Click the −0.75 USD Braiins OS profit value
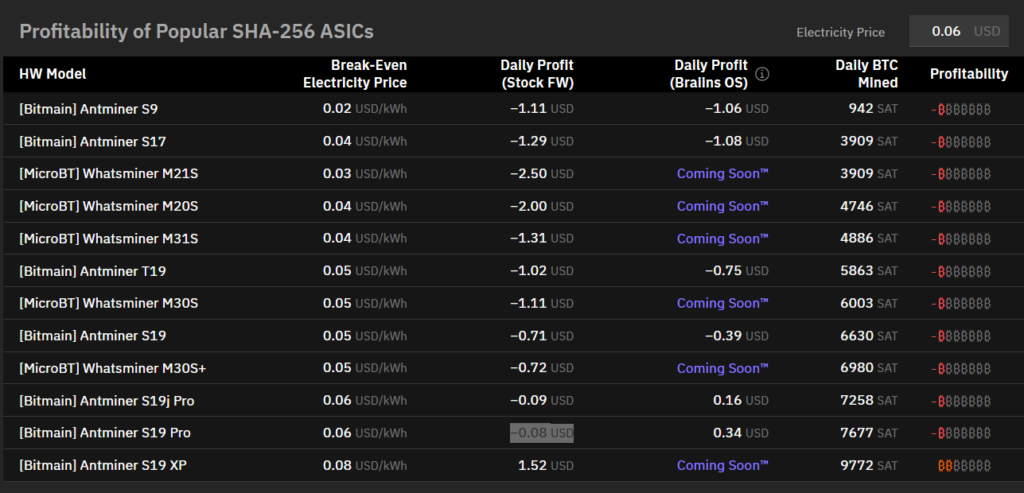 [x=737, y=271]
